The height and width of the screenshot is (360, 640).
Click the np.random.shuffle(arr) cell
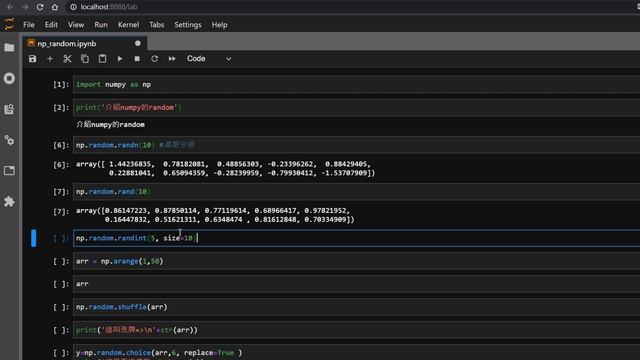[x=356, y=307]
